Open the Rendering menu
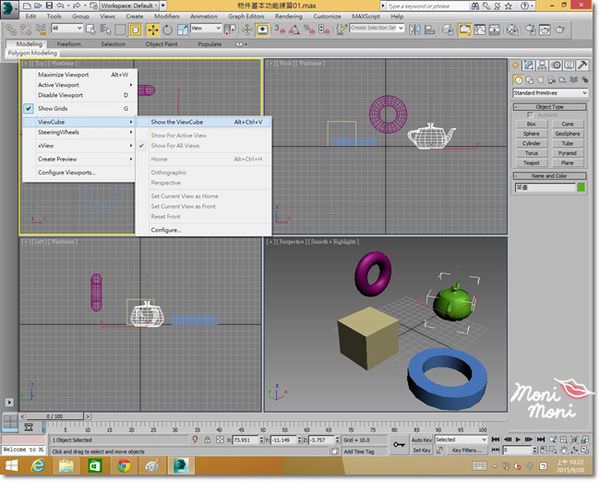The height and width of the screenshot is (482, 600). pos(287,17)
